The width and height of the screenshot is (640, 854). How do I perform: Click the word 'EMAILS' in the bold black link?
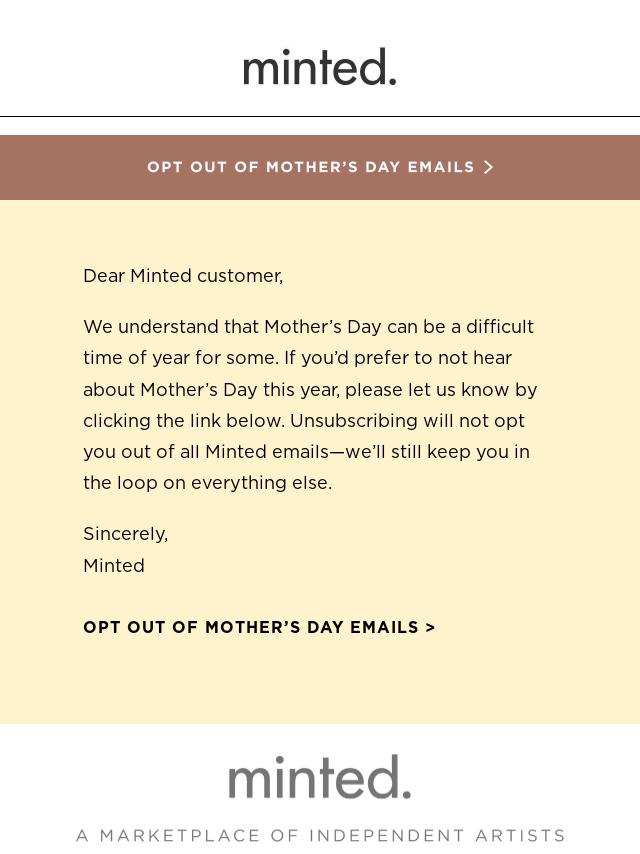384,628
